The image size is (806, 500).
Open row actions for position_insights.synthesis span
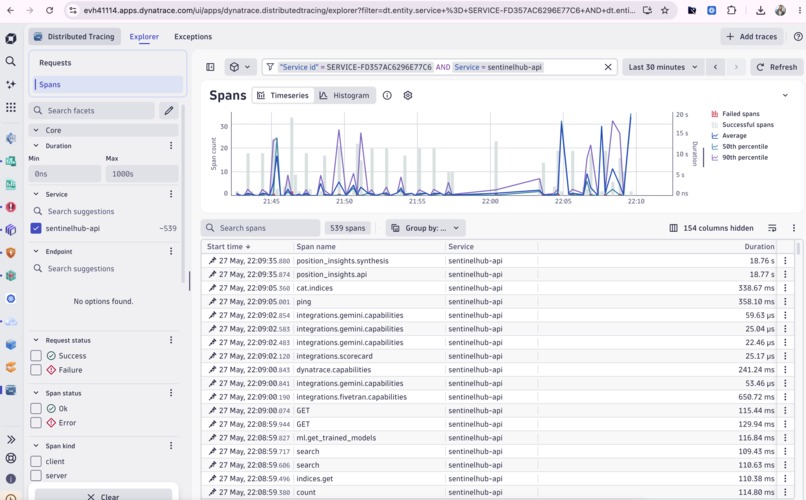(785, 261)
